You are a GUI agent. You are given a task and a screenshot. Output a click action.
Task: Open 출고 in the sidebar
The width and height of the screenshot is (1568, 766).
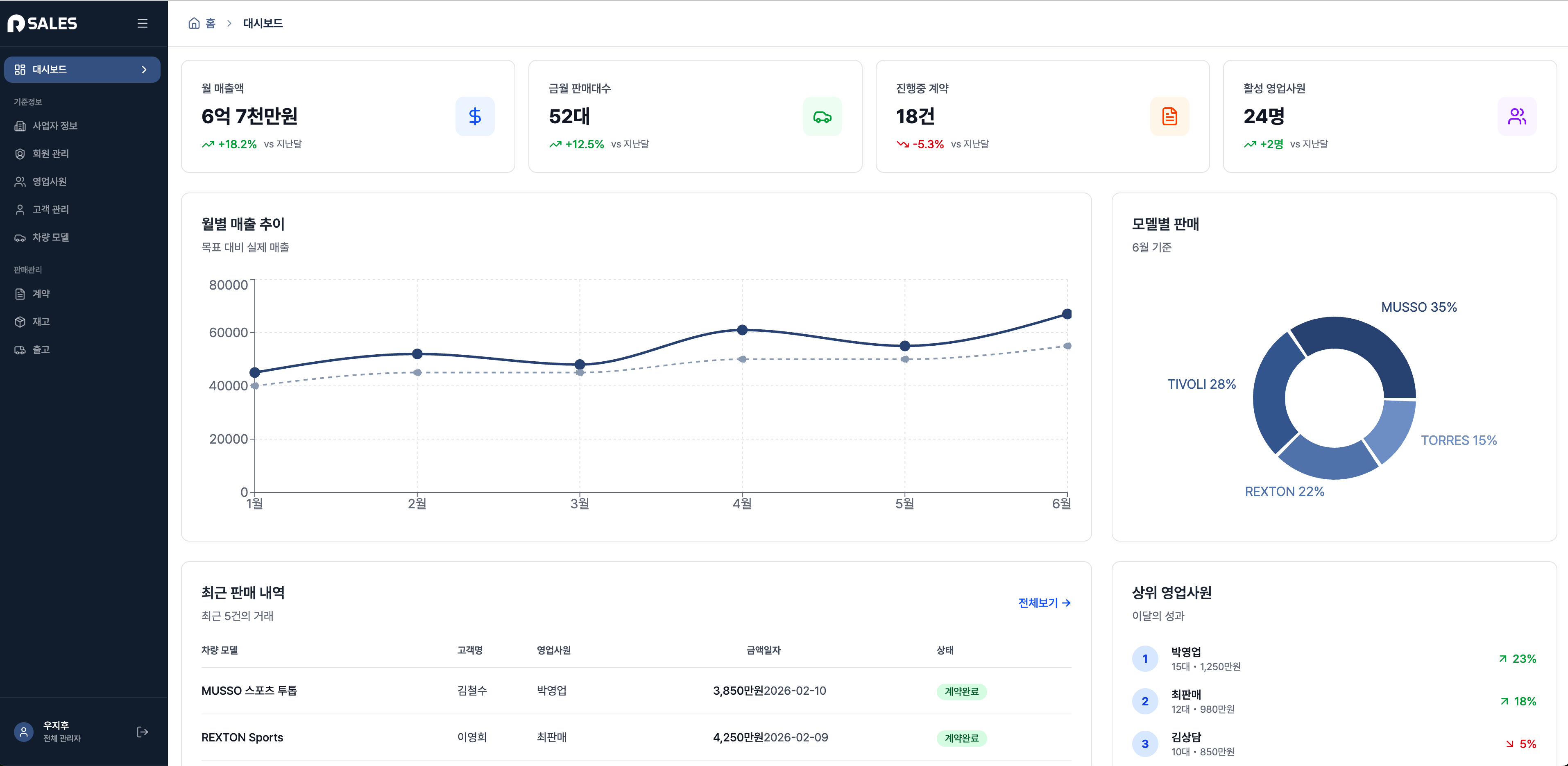82,349
